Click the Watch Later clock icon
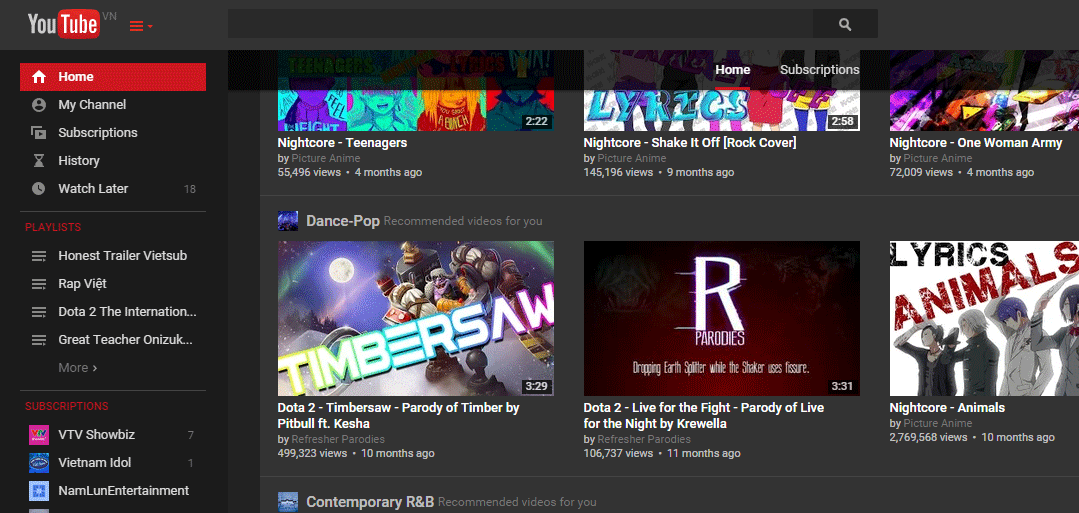The height and width of the screenshot is (513, 1079). point(39,189)
